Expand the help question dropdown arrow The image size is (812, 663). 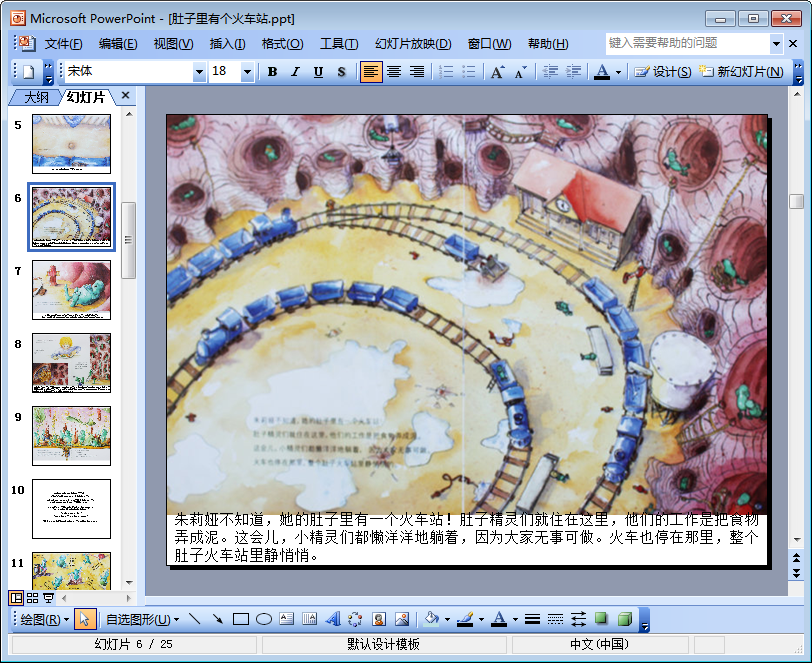pos(776,44)
